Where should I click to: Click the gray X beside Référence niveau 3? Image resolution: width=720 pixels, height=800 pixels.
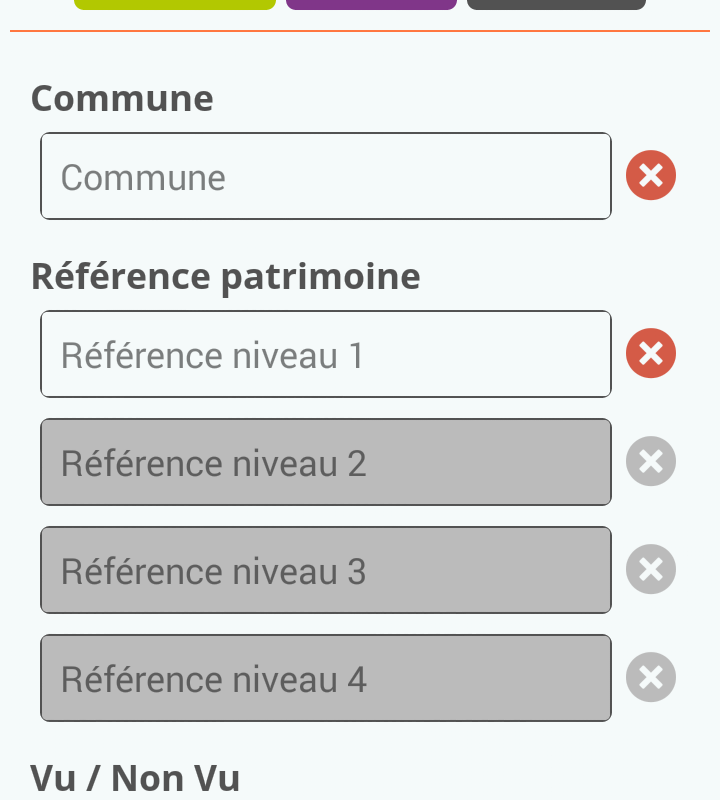click(651, 569)
